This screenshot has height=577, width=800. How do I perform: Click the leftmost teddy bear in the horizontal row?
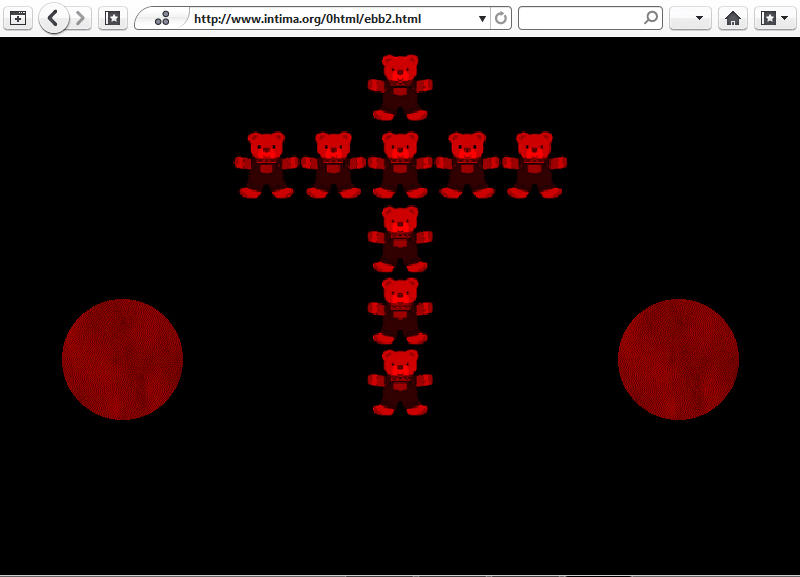pyautogui.click(x=266, y=165)
